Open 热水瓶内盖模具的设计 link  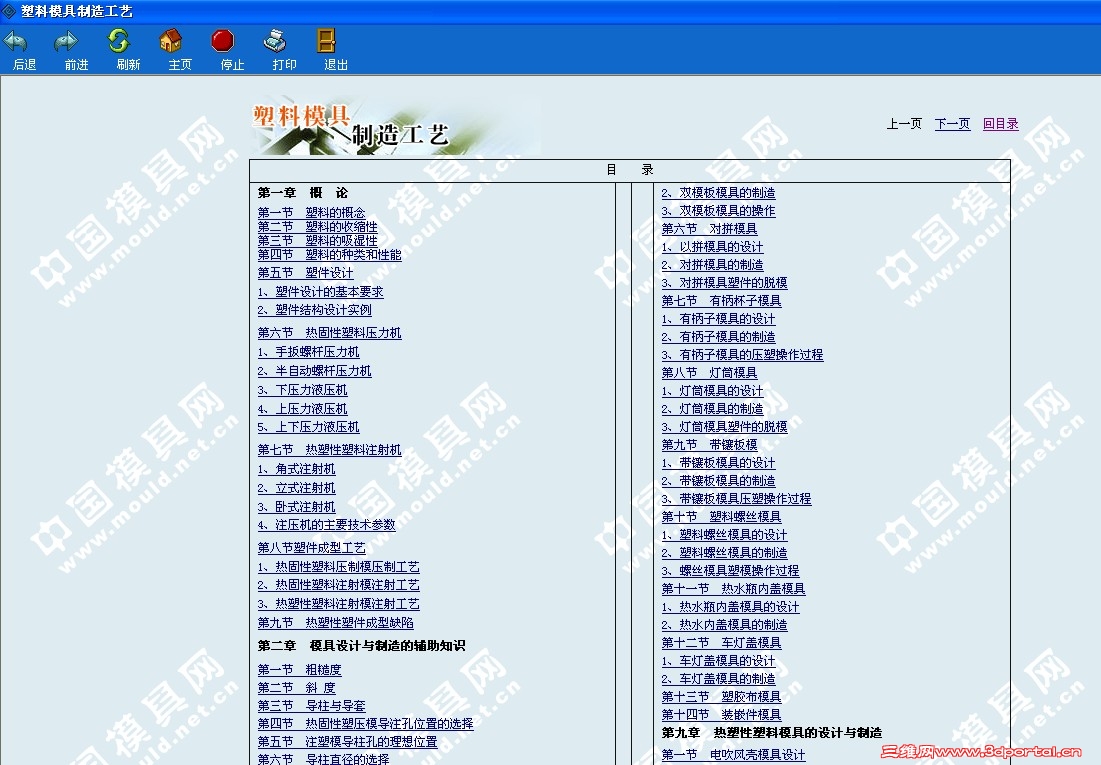(x=729, y=606)
